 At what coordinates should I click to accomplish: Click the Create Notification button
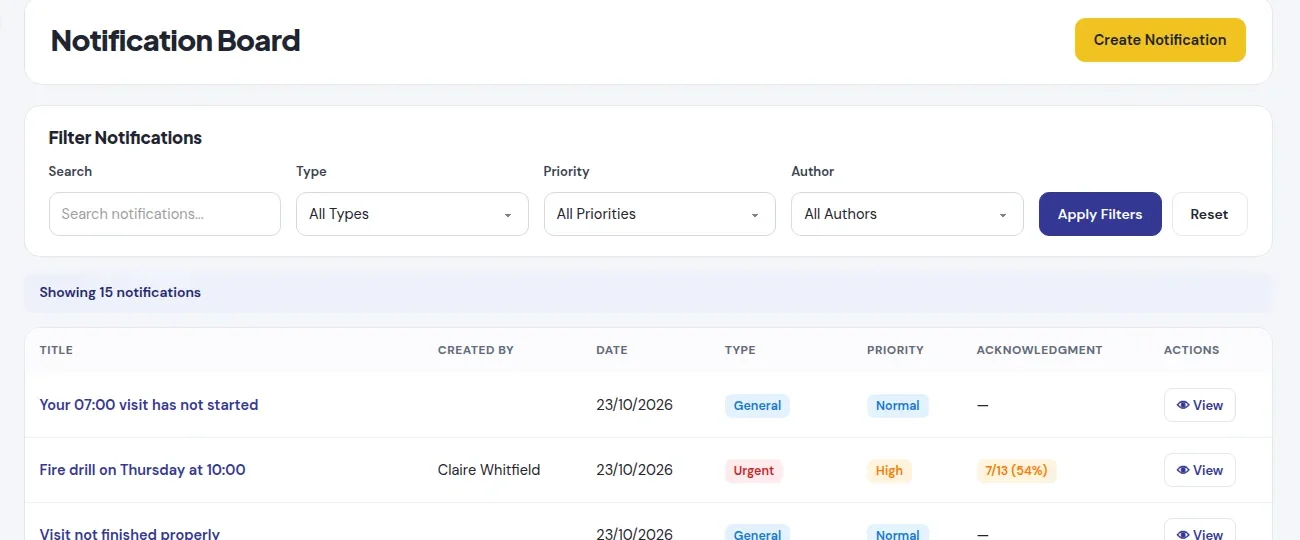[1160, 40]
